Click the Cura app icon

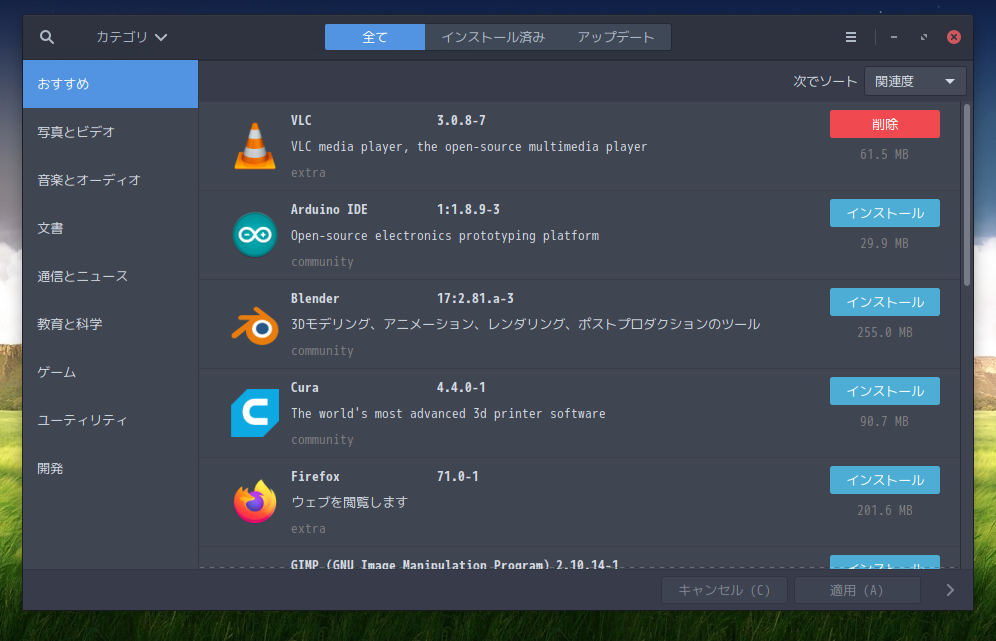pyautogui.click(x=255, y=413)
